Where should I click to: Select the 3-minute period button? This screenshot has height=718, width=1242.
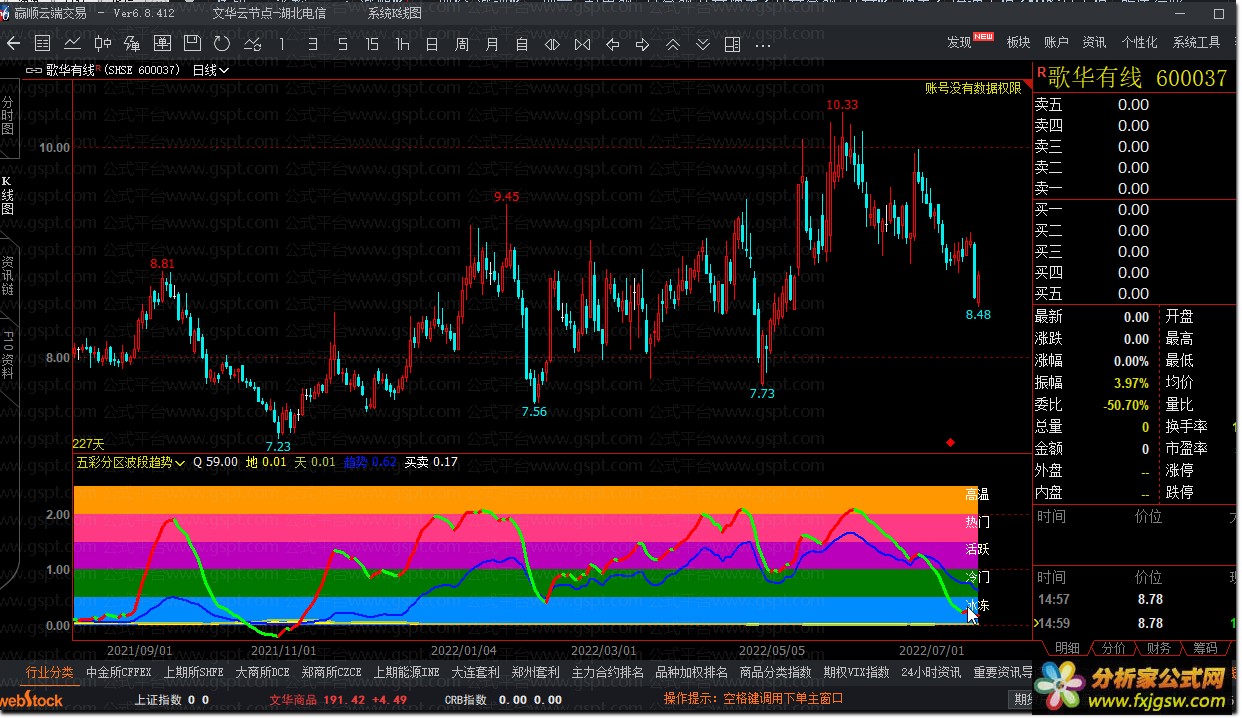coord(312,44)
